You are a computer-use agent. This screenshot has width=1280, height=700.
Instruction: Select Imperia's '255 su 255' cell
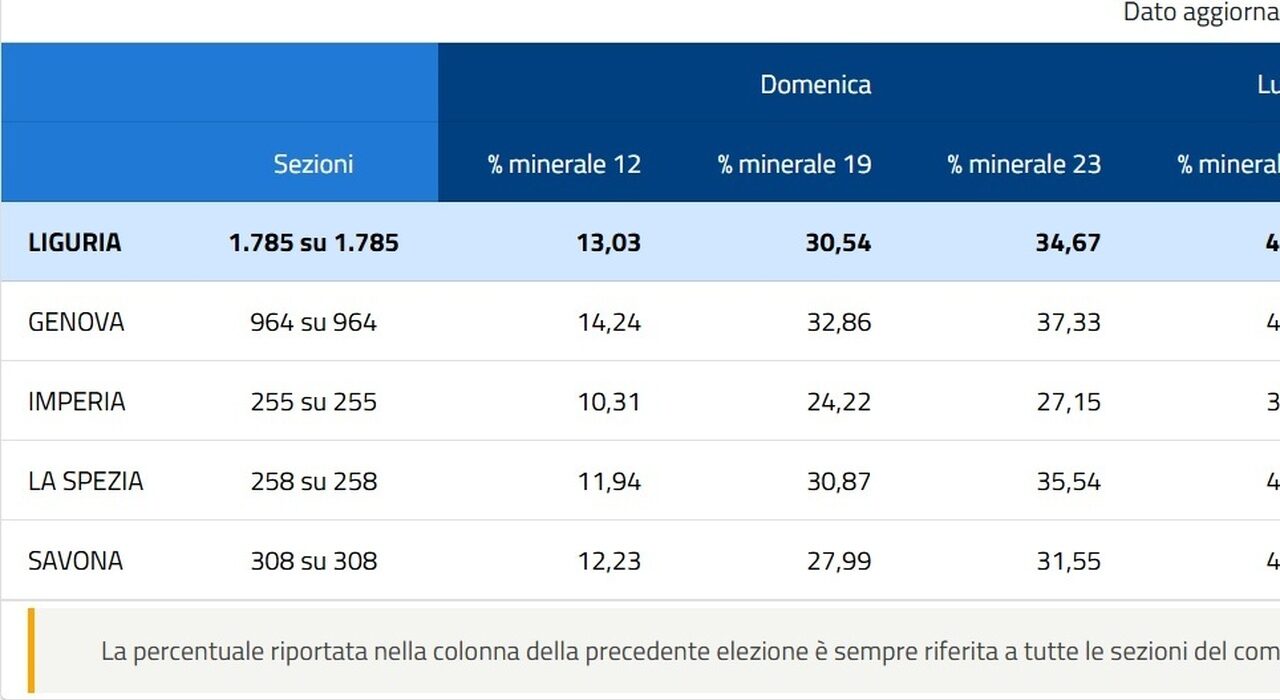pos(314,402)
